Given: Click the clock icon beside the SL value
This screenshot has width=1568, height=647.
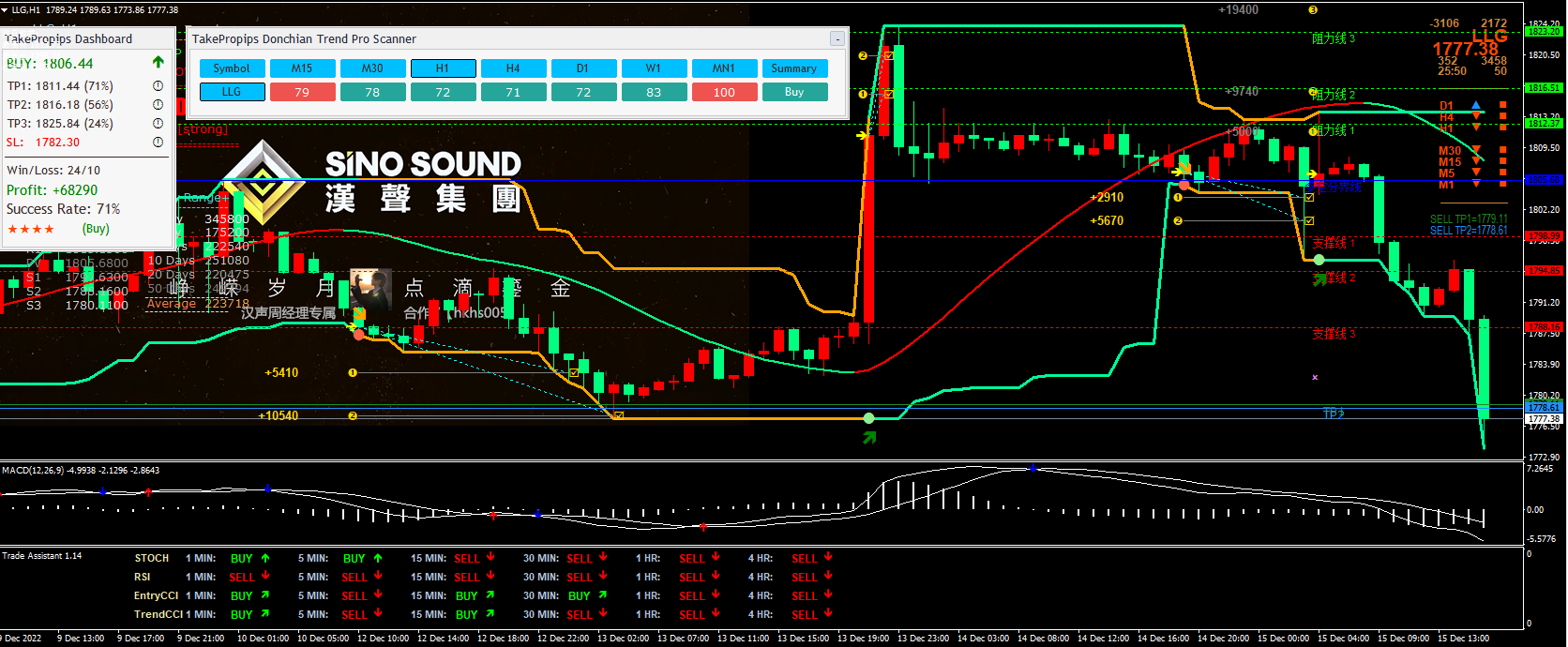Looking at the screenshot, I should tap(158, 143).
